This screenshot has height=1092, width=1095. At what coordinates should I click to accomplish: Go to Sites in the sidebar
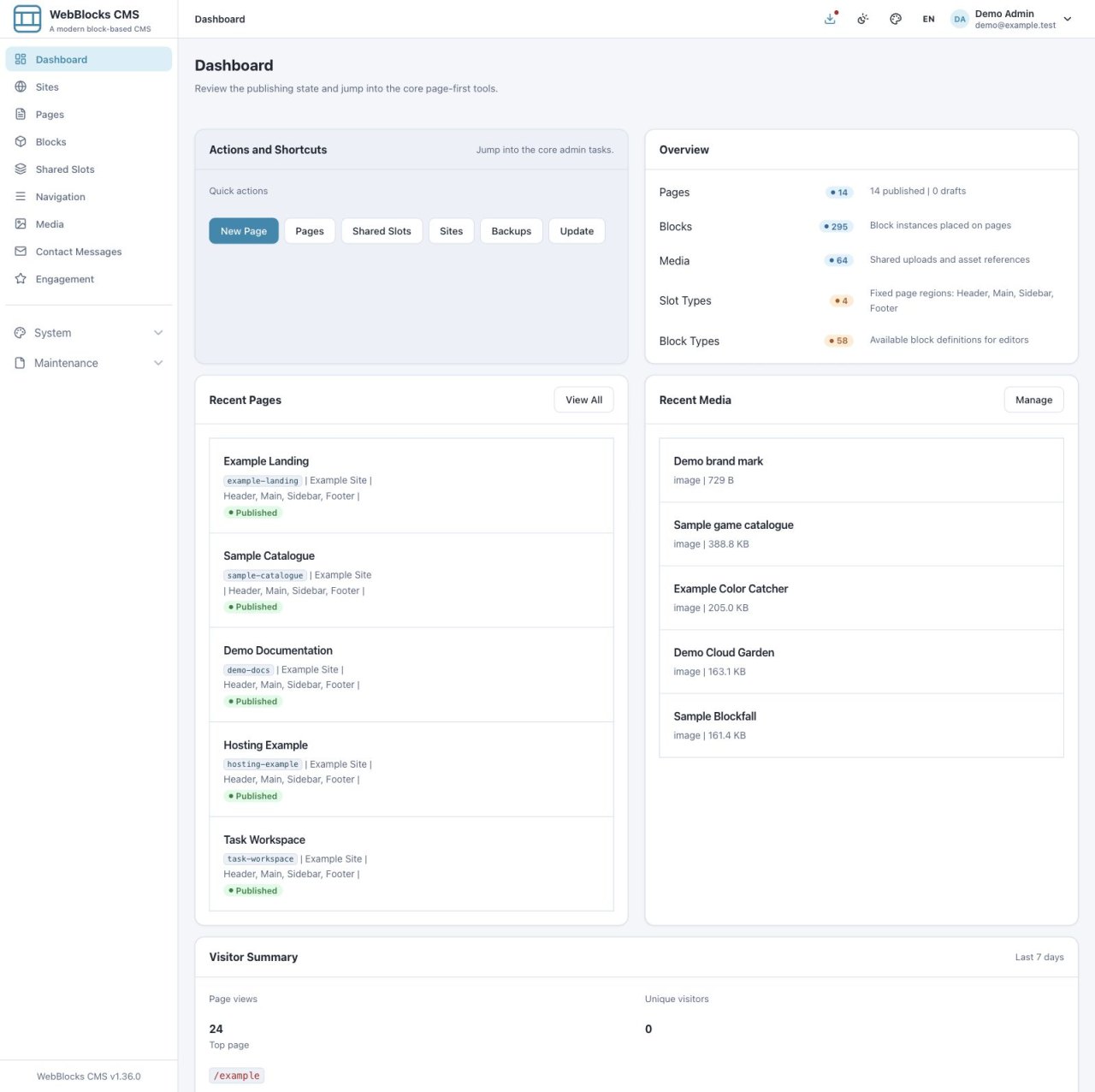(x=89, y=86)
